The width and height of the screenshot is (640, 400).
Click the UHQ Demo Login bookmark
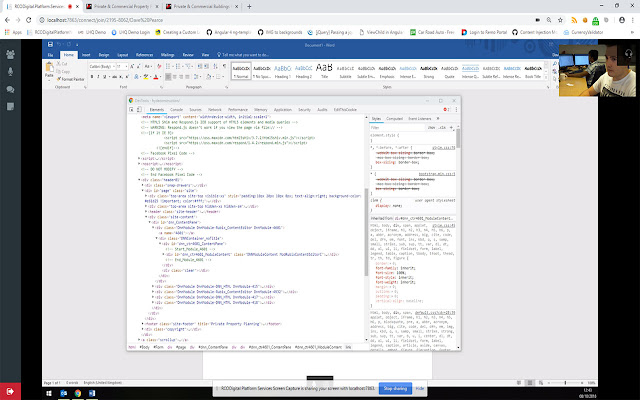pos(131,32)
